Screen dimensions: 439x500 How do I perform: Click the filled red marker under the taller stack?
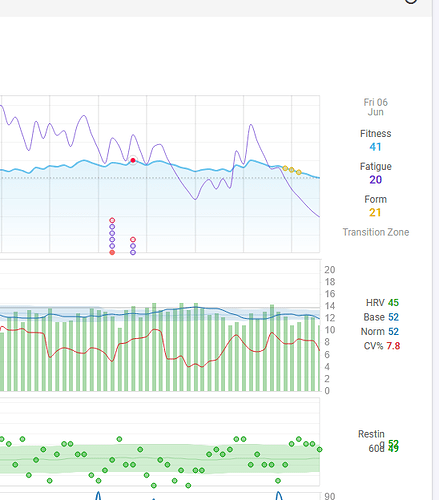click(x=112, y=252)
